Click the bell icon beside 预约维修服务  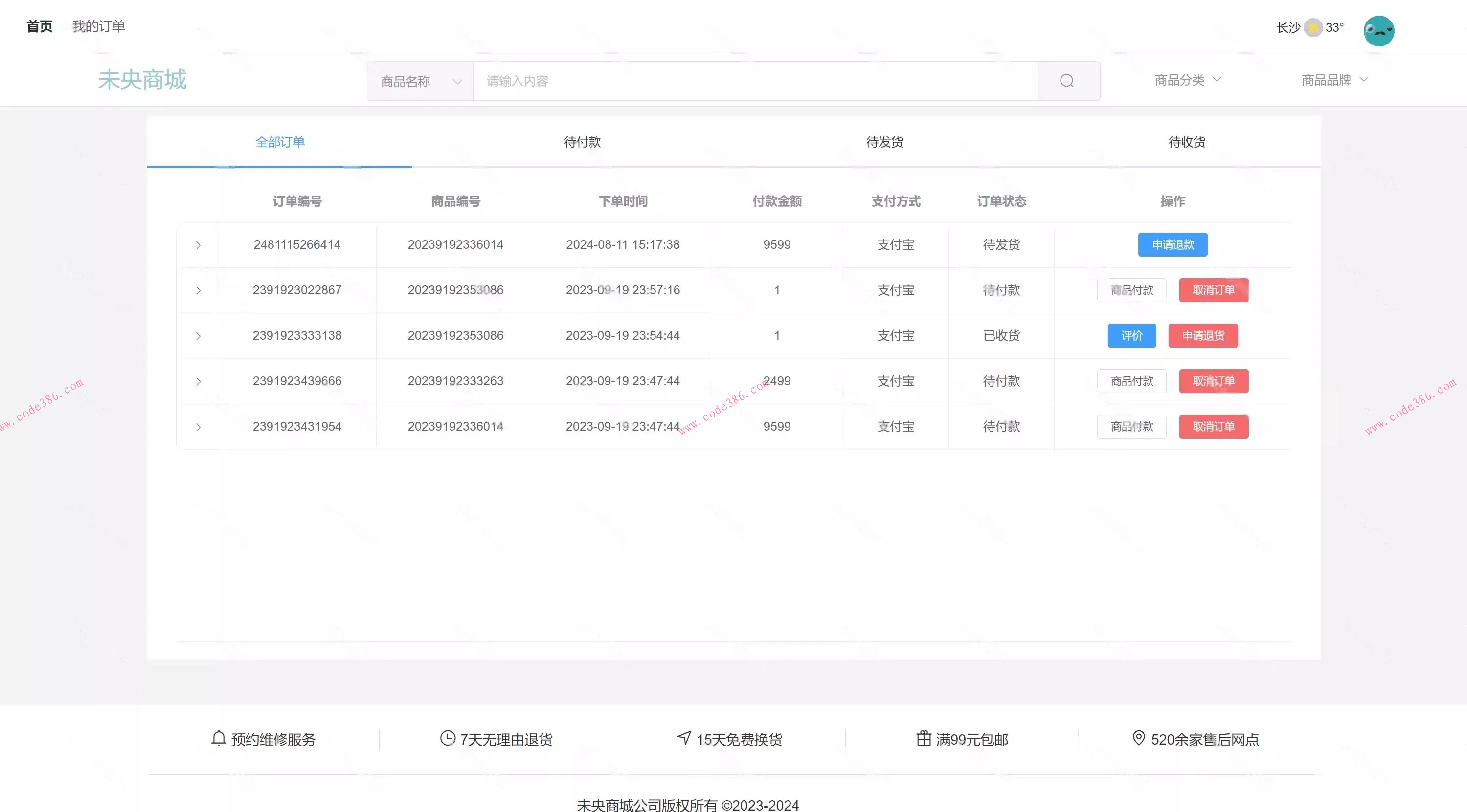coord(218,738)
